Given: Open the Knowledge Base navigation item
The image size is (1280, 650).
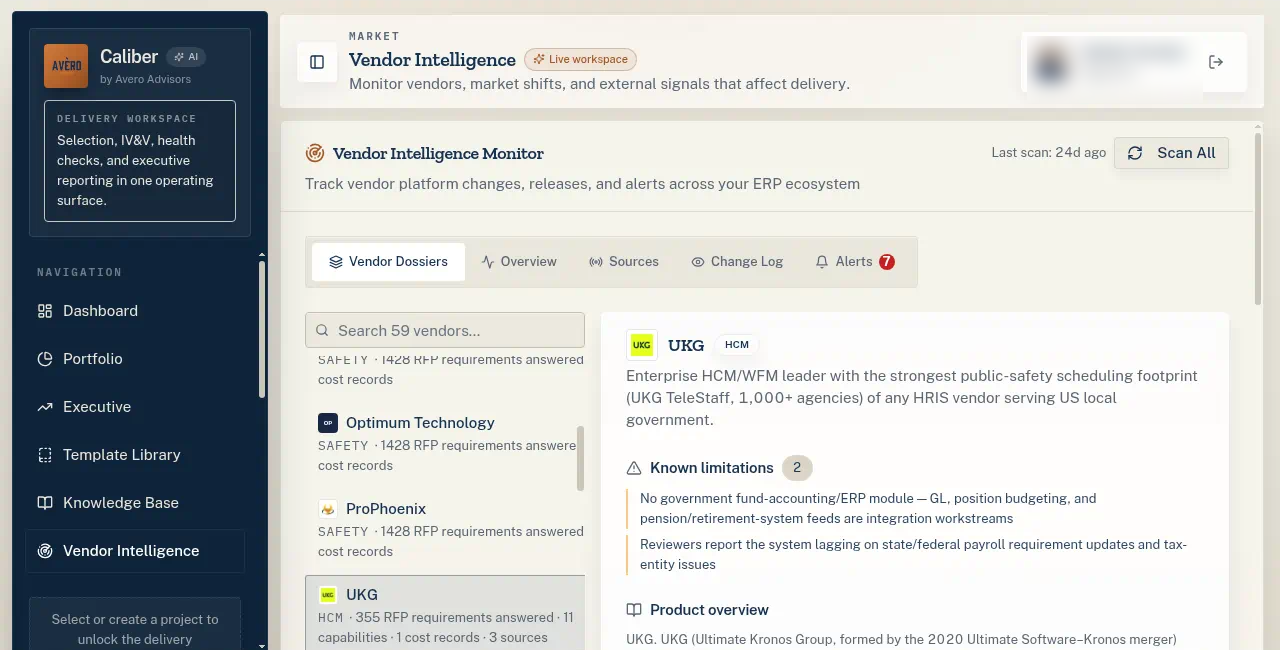Looking at the screenshot, I should tap(135, 503).
